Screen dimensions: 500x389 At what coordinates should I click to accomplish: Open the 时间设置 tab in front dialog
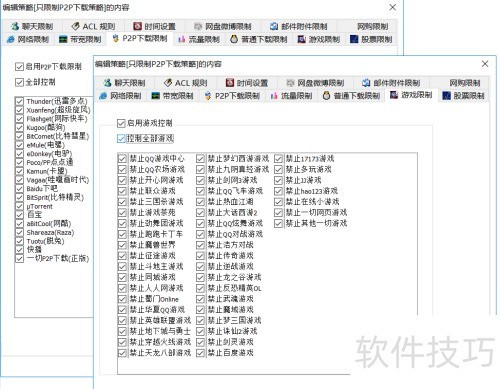pyautogui.click(x=247, y=83)
